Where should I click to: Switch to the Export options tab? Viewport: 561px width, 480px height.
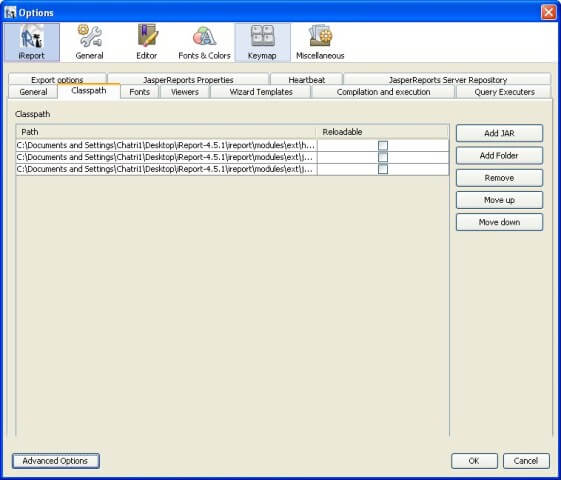57,79
